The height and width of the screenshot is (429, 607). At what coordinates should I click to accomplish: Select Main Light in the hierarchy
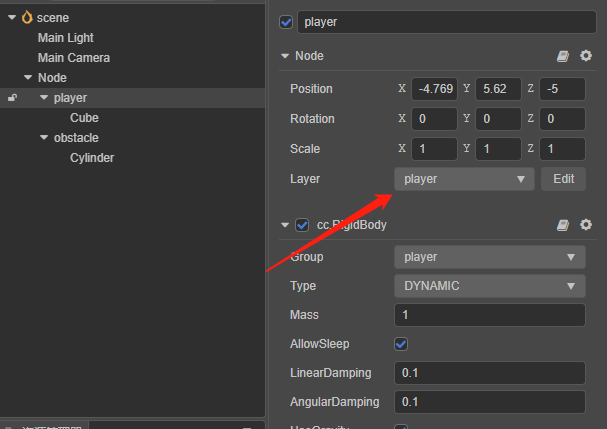(x=66, y=38)
